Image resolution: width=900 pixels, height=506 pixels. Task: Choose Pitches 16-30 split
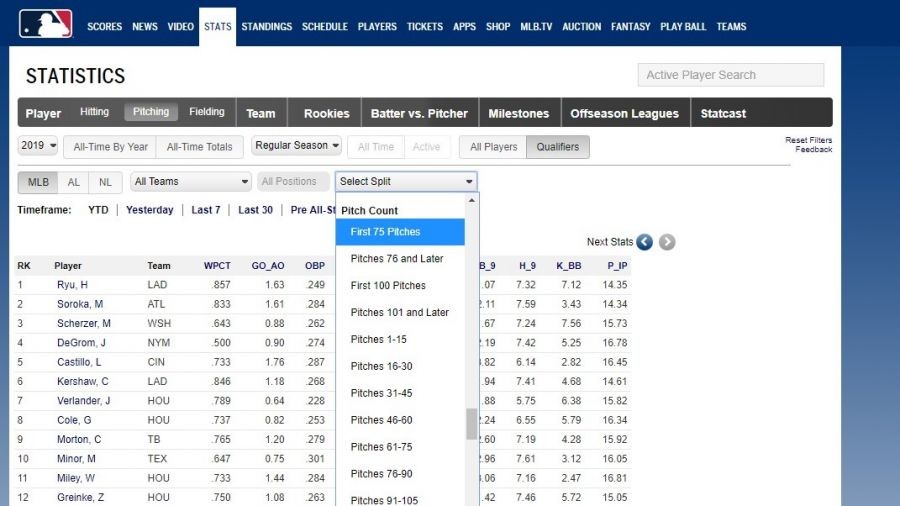click(x=400, y=367)
